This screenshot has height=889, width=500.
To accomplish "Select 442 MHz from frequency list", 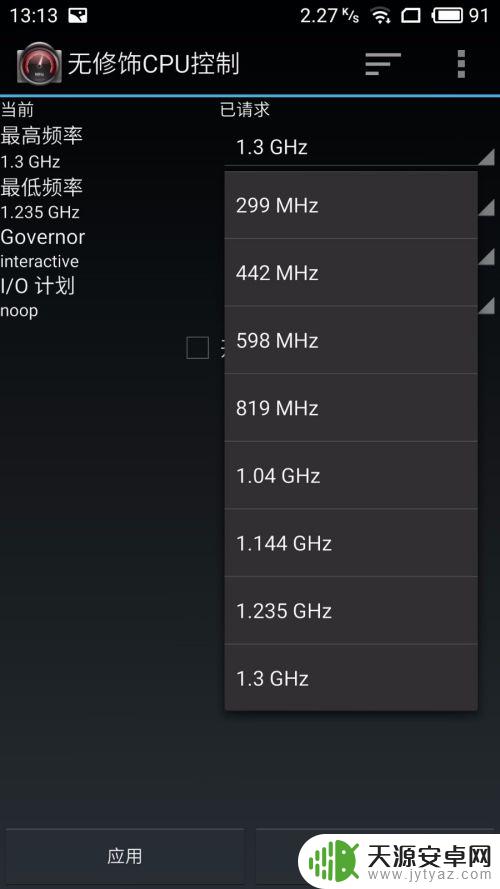I will coord(351,273).
